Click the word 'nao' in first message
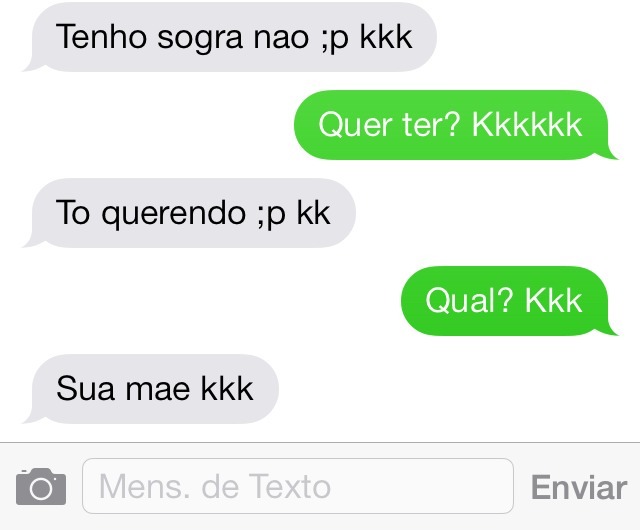640x530 pixels. [281, 38]
